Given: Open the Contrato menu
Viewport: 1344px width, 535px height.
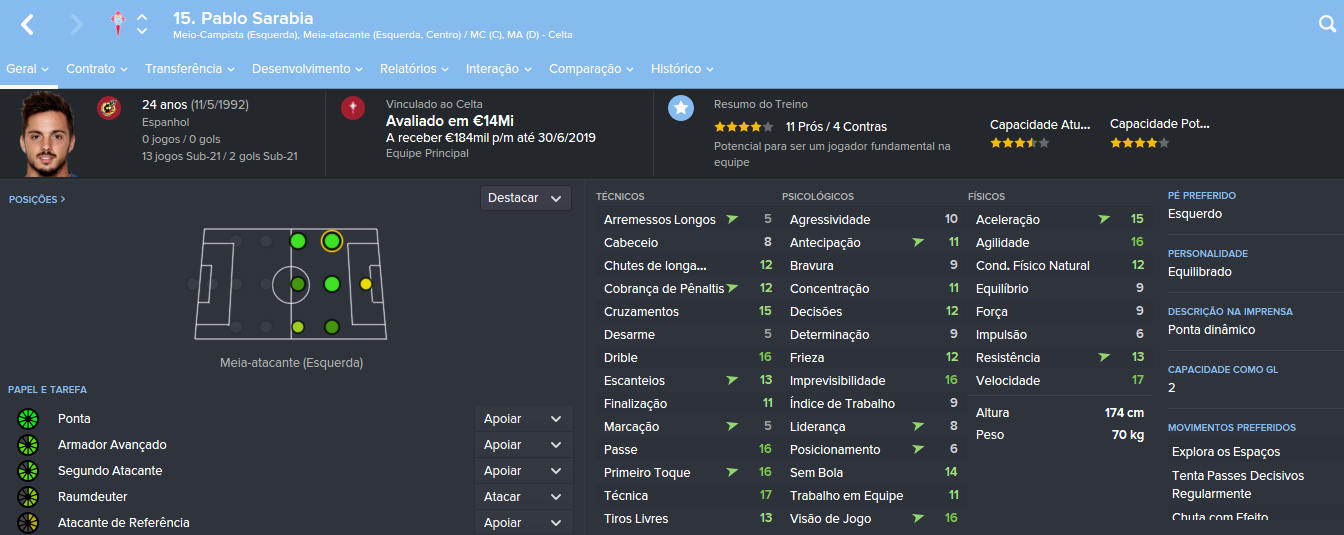Looking at the screenshot, I should tap(96, 69).
